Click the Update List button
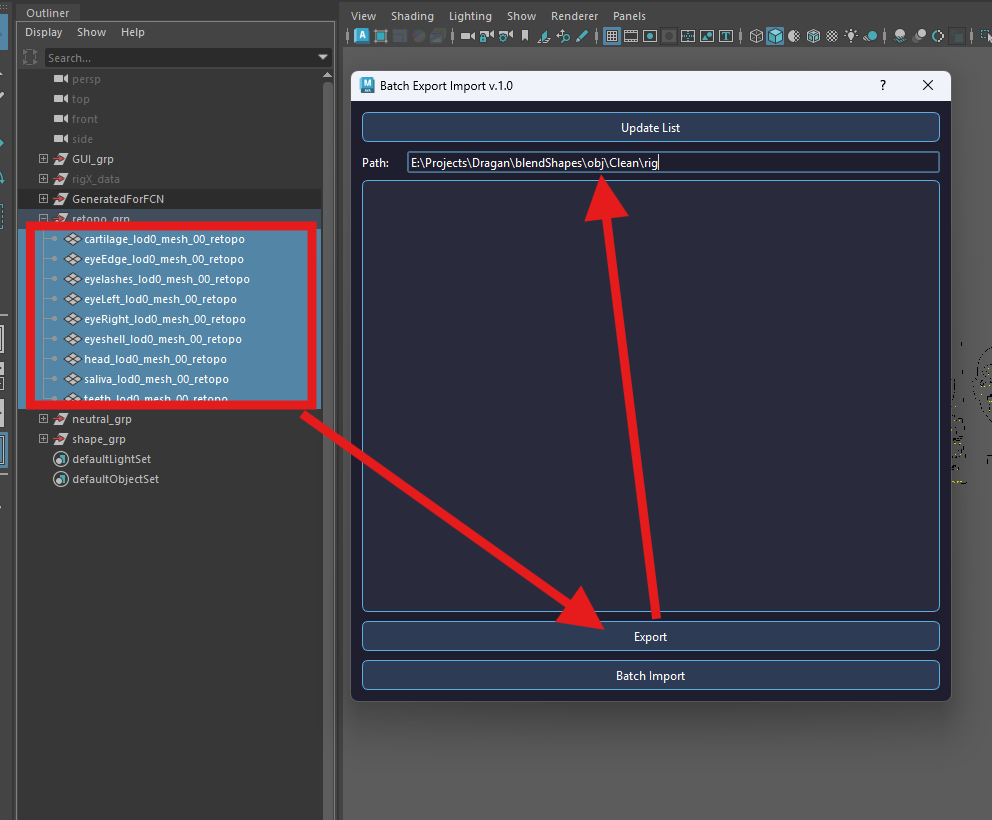 [x=650, y=128]
